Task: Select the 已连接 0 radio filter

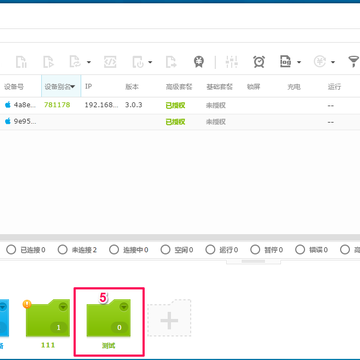Action: coord(11,250)
